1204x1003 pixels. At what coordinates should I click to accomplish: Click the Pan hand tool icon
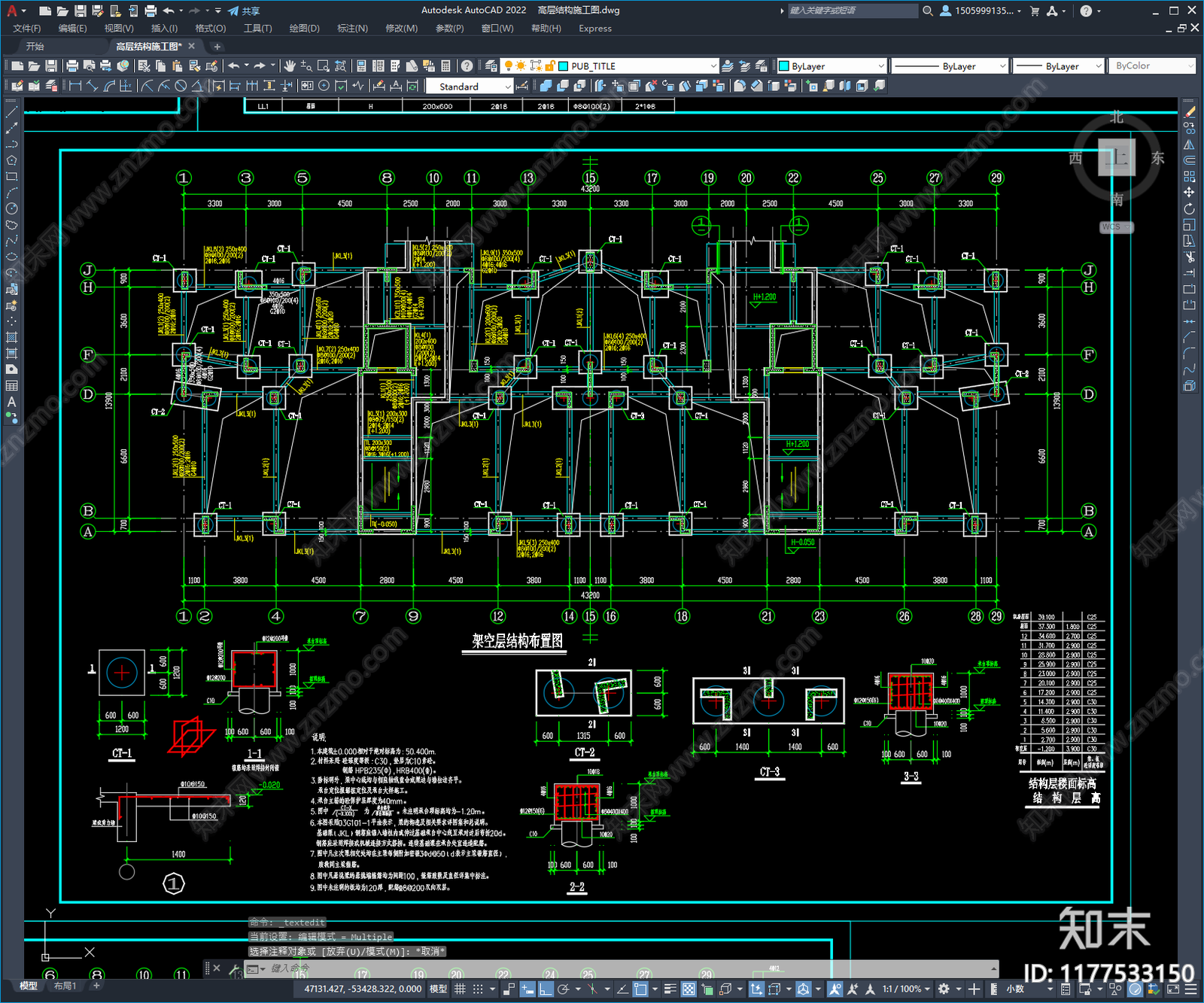coord(290,66)
